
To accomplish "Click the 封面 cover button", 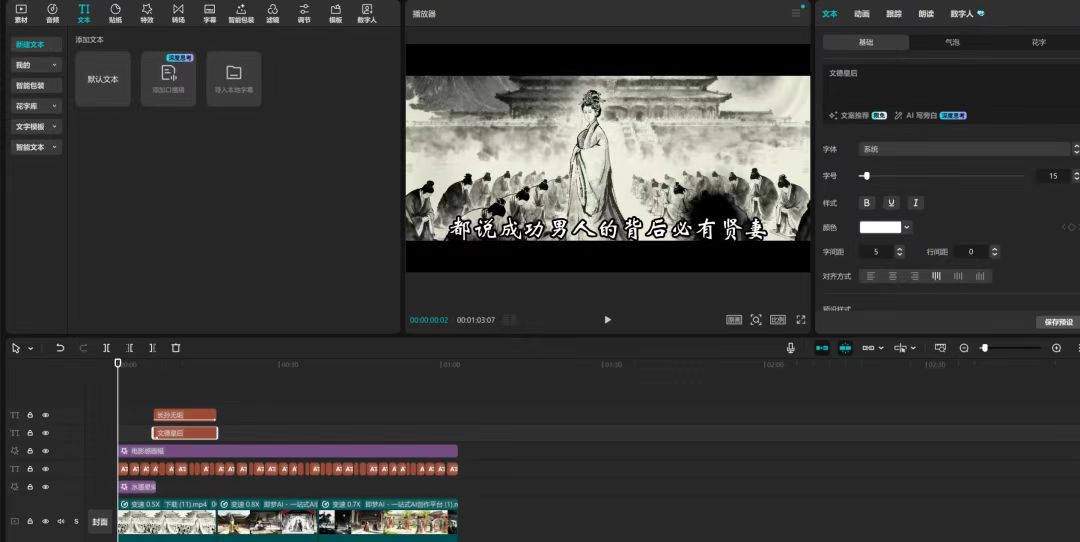I will 100,522.
